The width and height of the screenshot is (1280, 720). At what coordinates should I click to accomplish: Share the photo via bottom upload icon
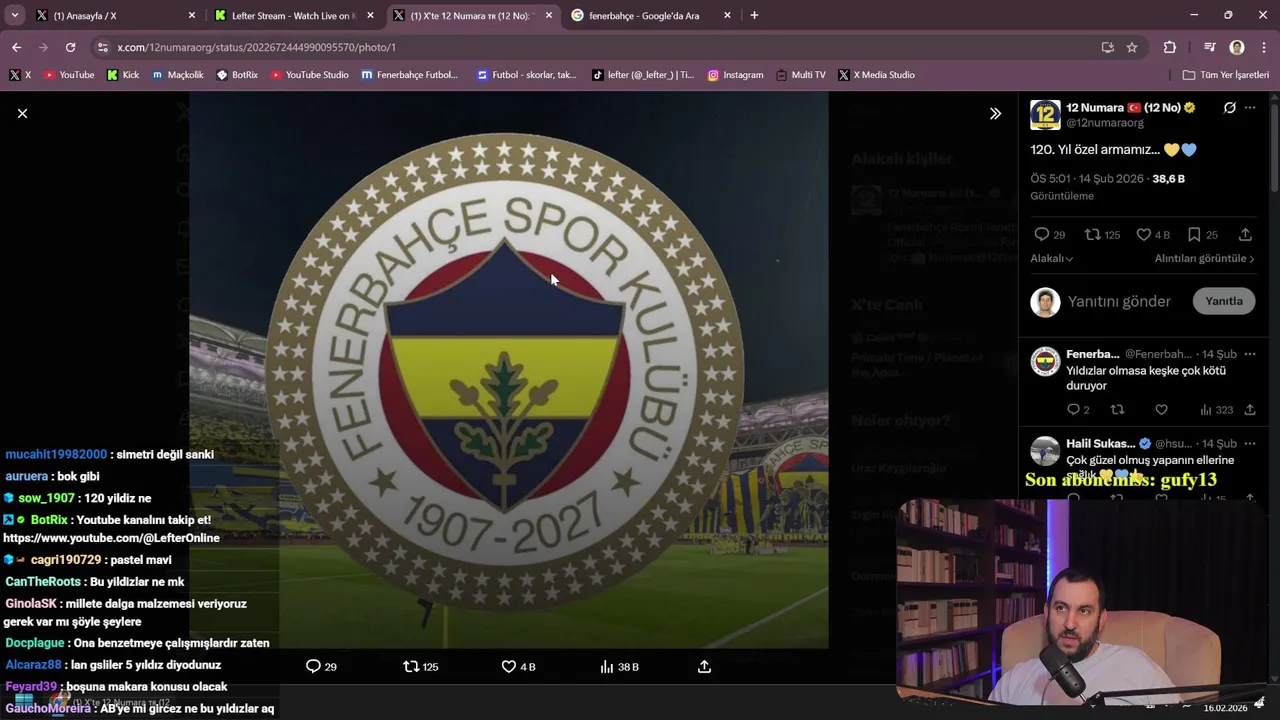[x=704, y=667]
